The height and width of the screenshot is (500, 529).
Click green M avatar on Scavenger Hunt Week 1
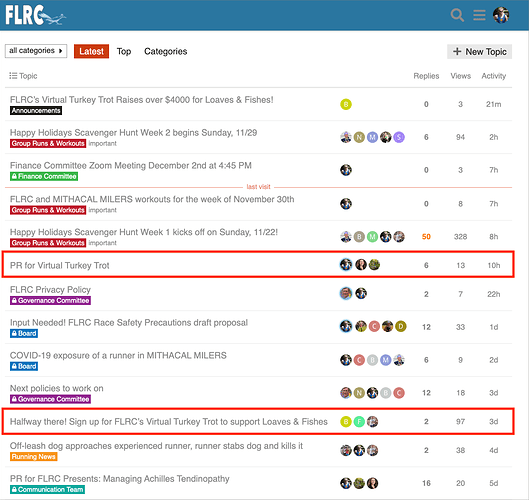[x=372, y=237]
